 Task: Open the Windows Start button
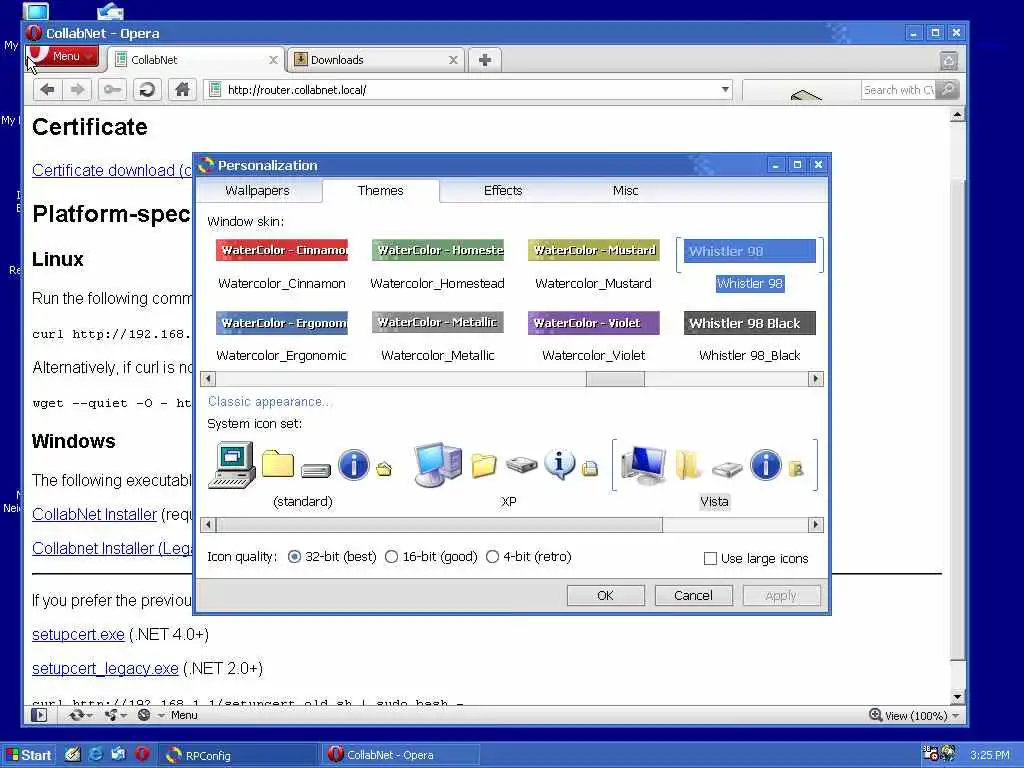click(x=28, y=755)
